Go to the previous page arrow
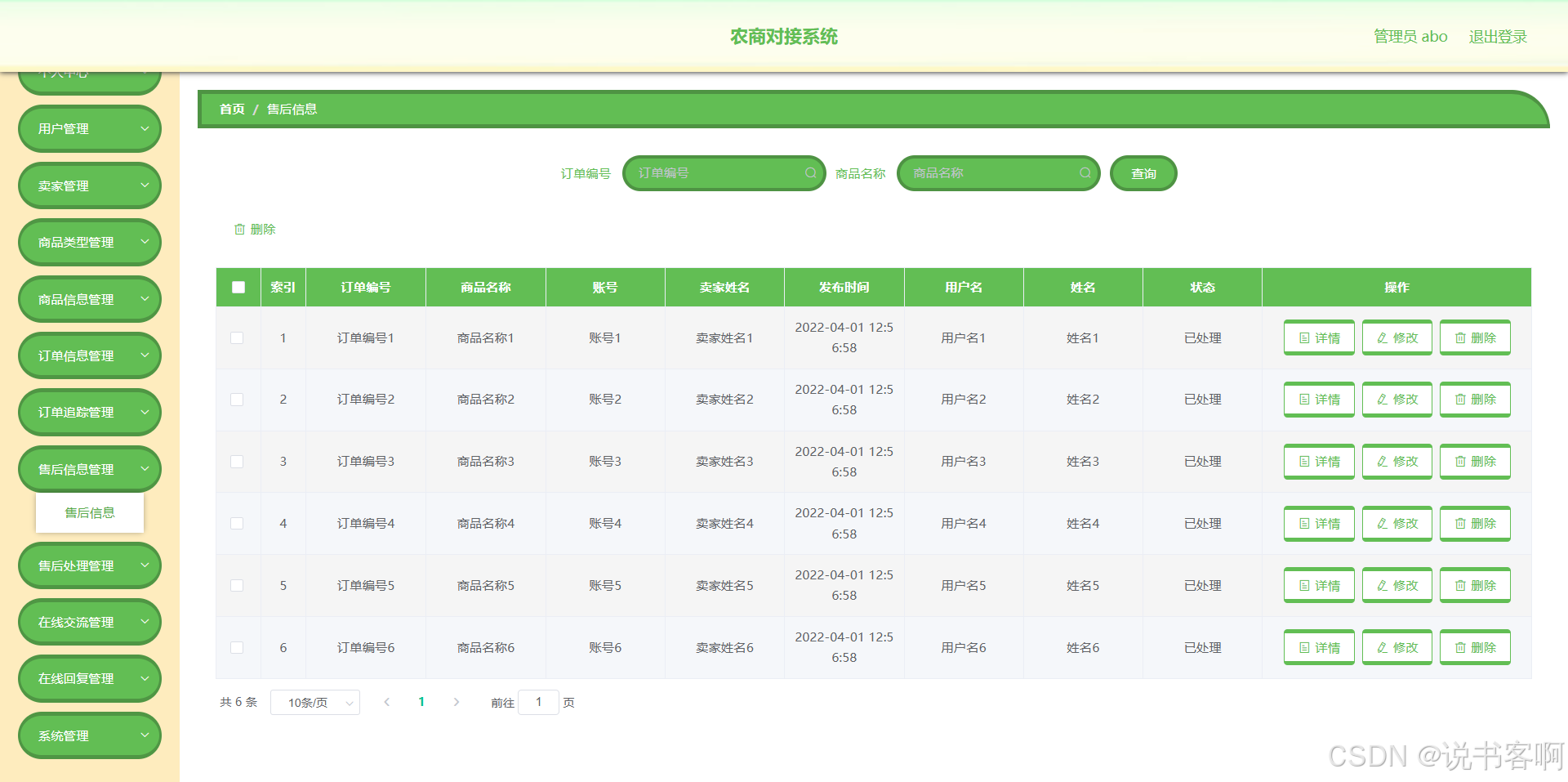This screenshot has width=1568, height=782. 387,702
